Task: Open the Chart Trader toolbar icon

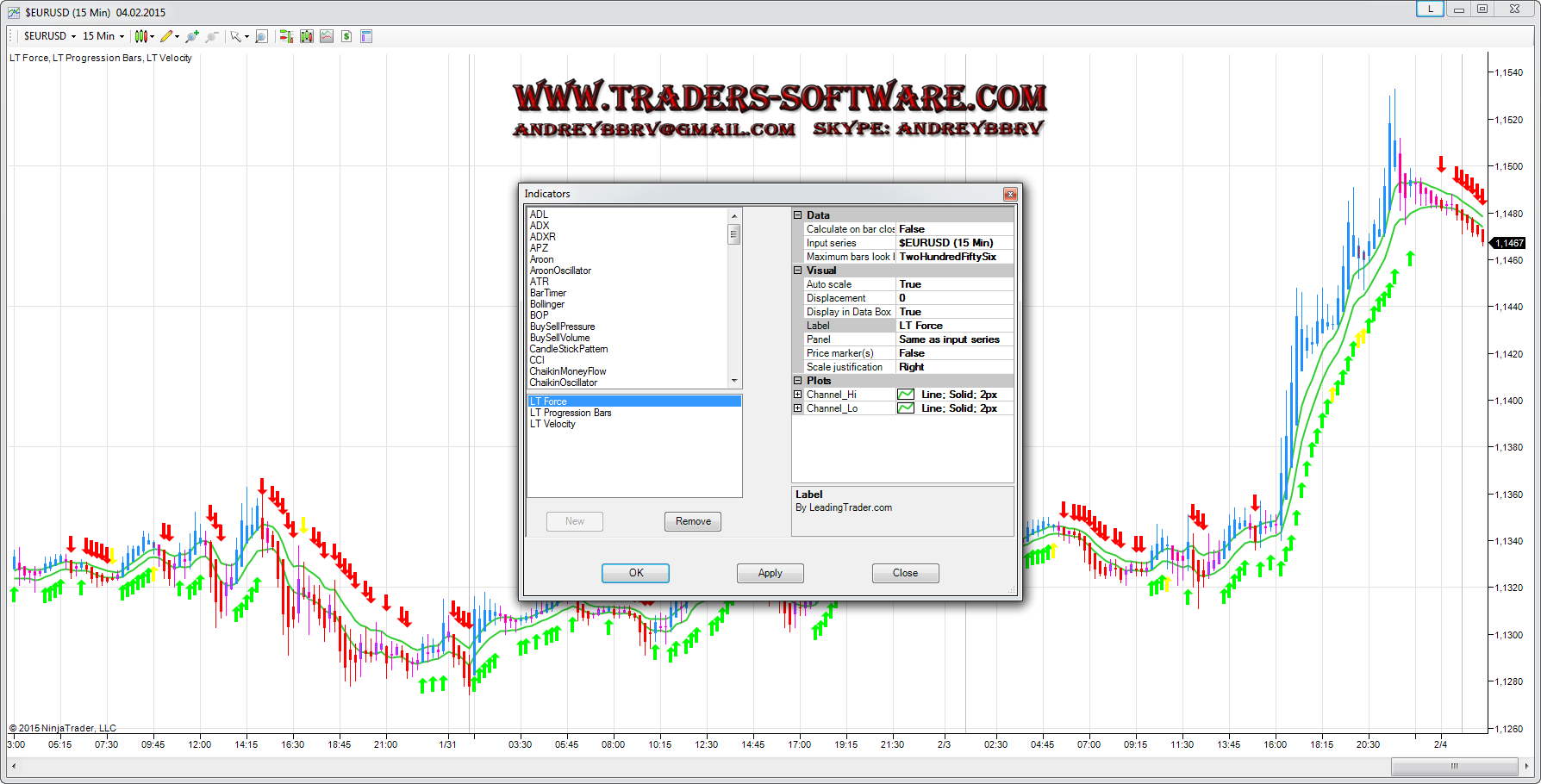Action: (x=286, y=36)
